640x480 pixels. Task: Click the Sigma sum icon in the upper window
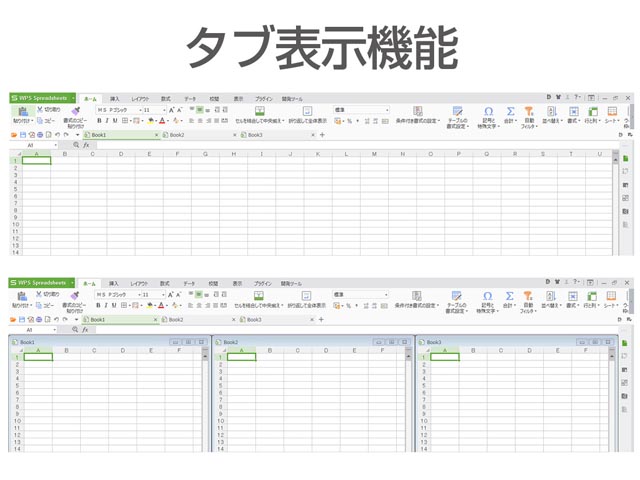coord(510,111)
